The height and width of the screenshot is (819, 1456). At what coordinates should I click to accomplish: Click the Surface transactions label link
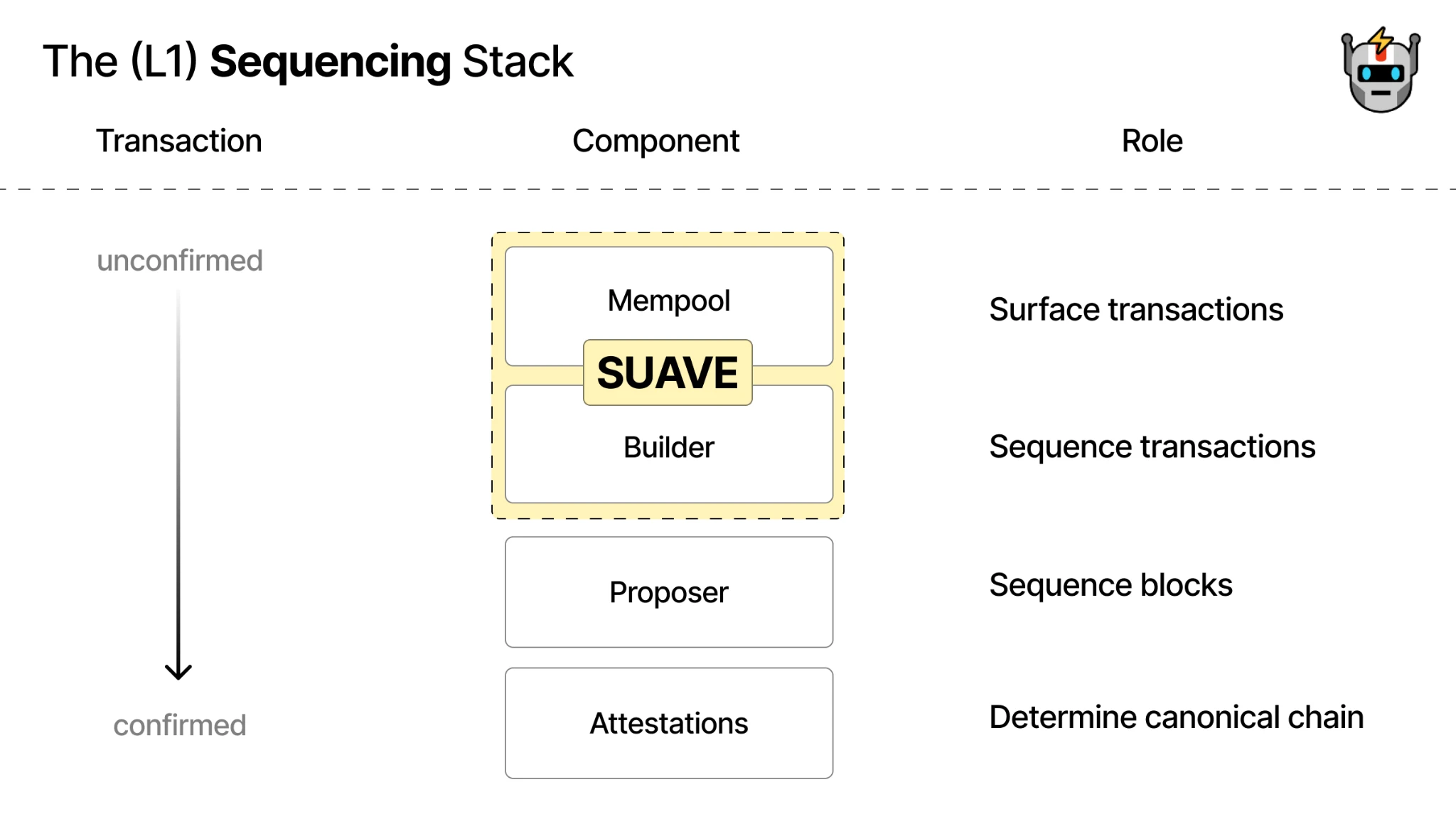(x=1138, y=308)
